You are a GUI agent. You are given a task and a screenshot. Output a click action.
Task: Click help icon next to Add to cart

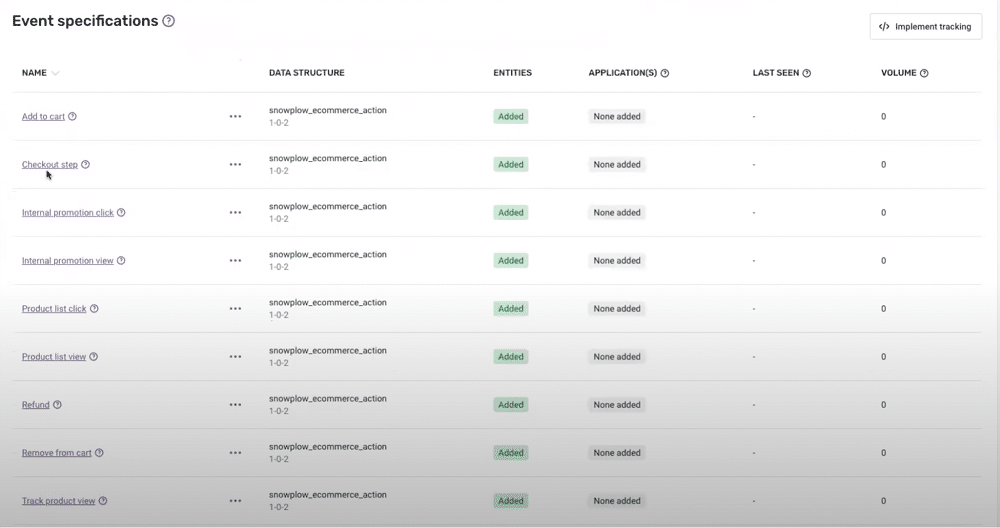(72, 116)
